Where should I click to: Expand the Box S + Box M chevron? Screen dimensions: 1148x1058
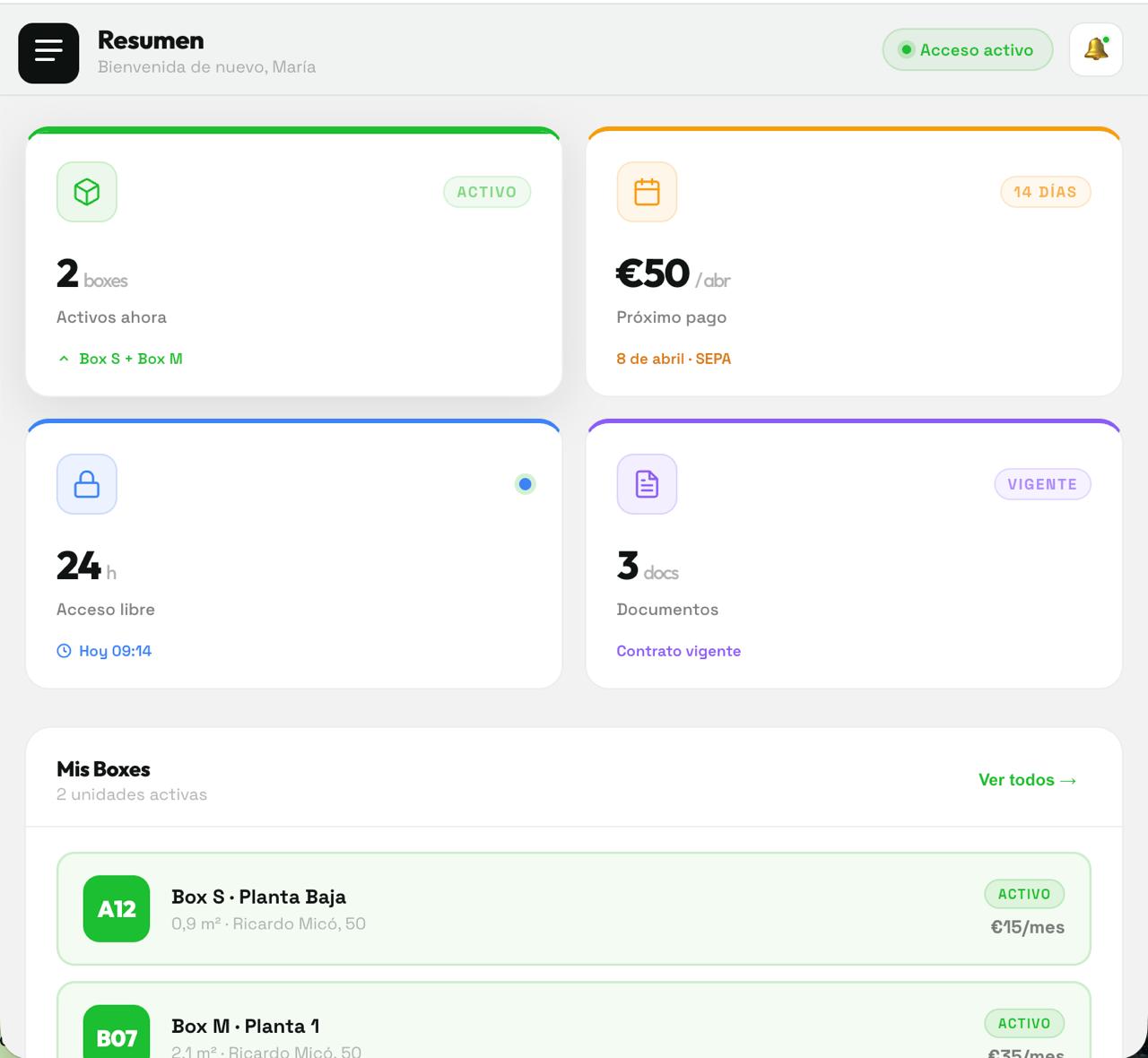[64, 359]
